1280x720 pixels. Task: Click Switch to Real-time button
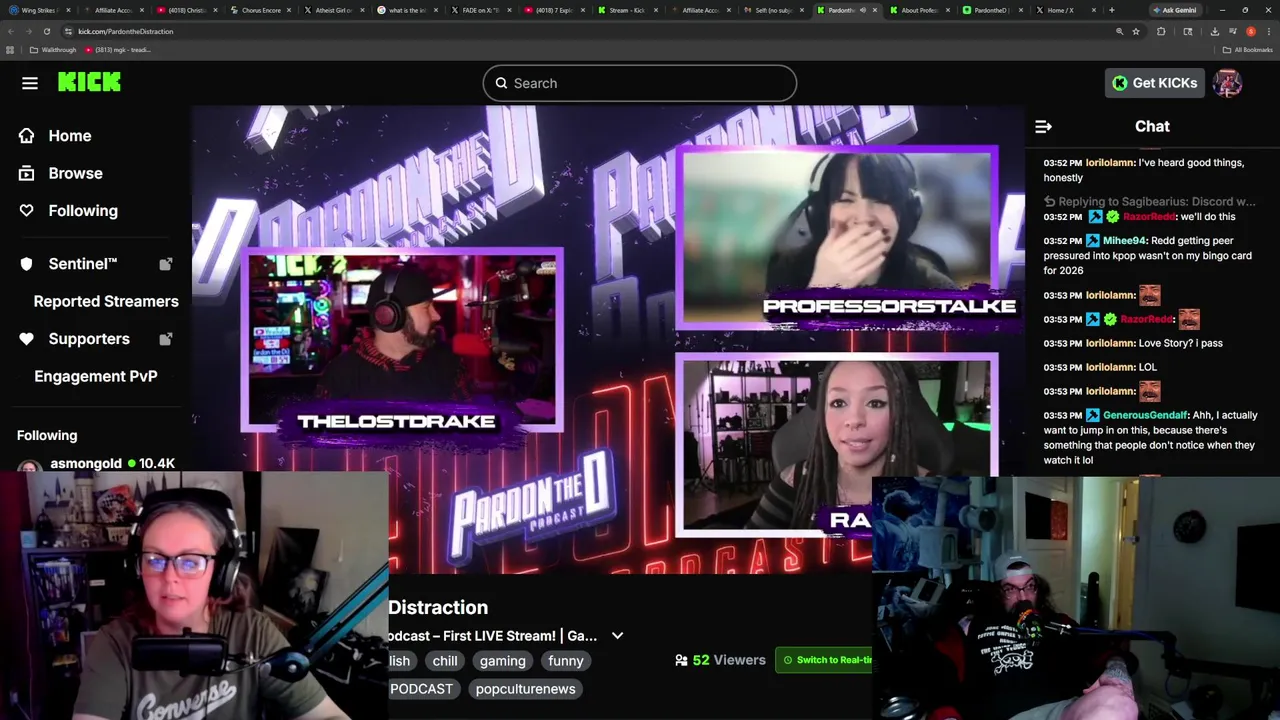(x=826, y=660)
